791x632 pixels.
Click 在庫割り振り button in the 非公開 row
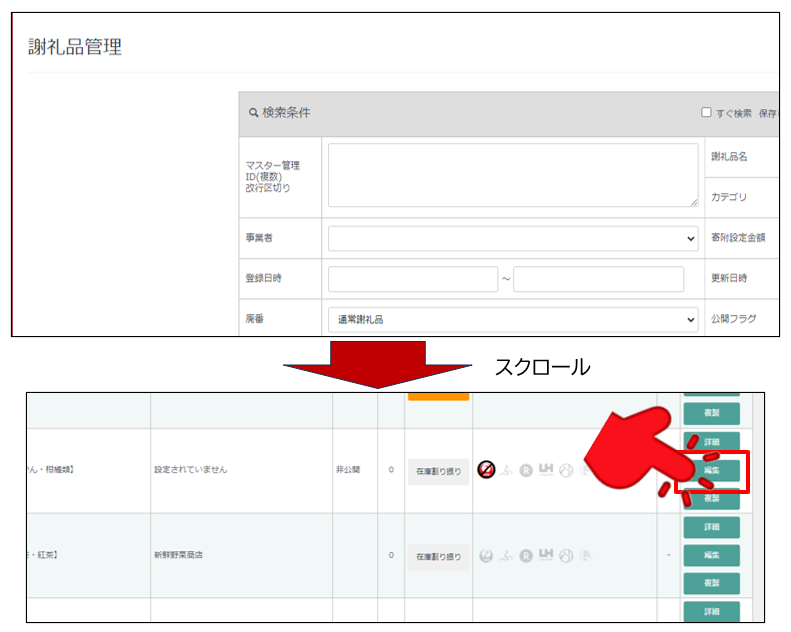[438, 471]
